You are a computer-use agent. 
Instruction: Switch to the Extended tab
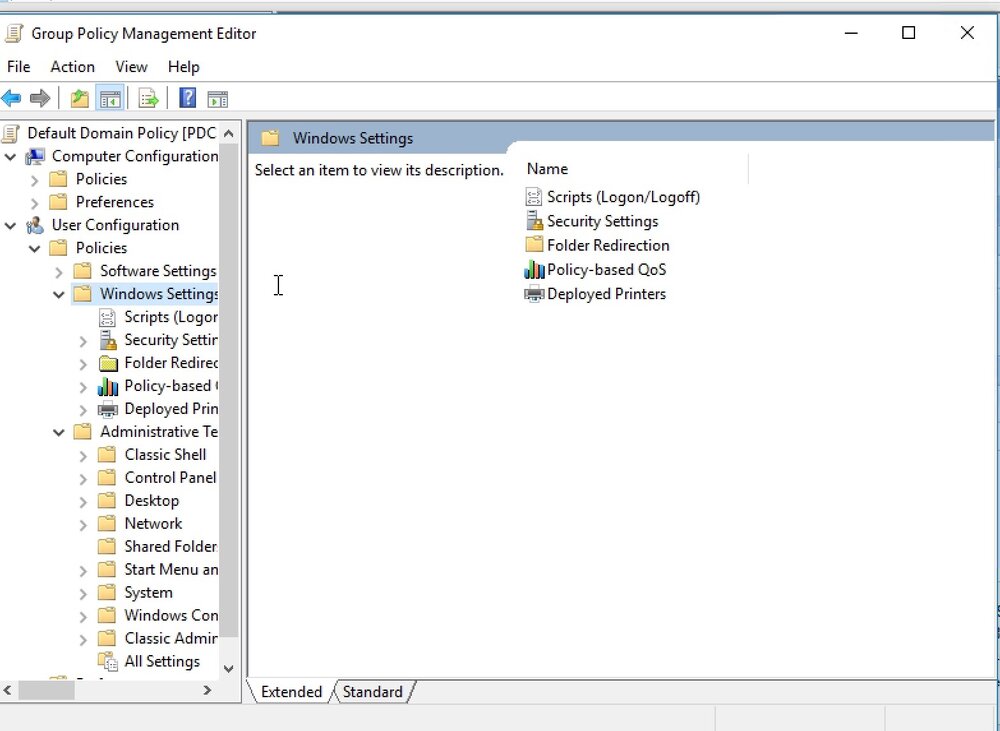click(291, 692)
